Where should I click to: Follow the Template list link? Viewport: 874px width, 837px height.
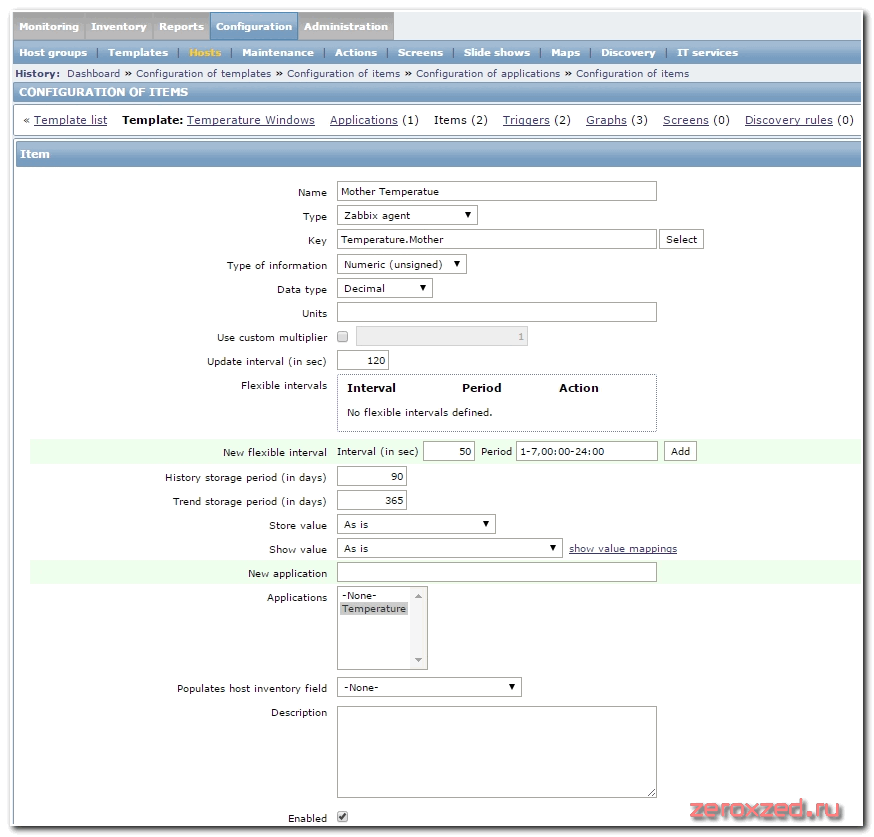(70, 120)
